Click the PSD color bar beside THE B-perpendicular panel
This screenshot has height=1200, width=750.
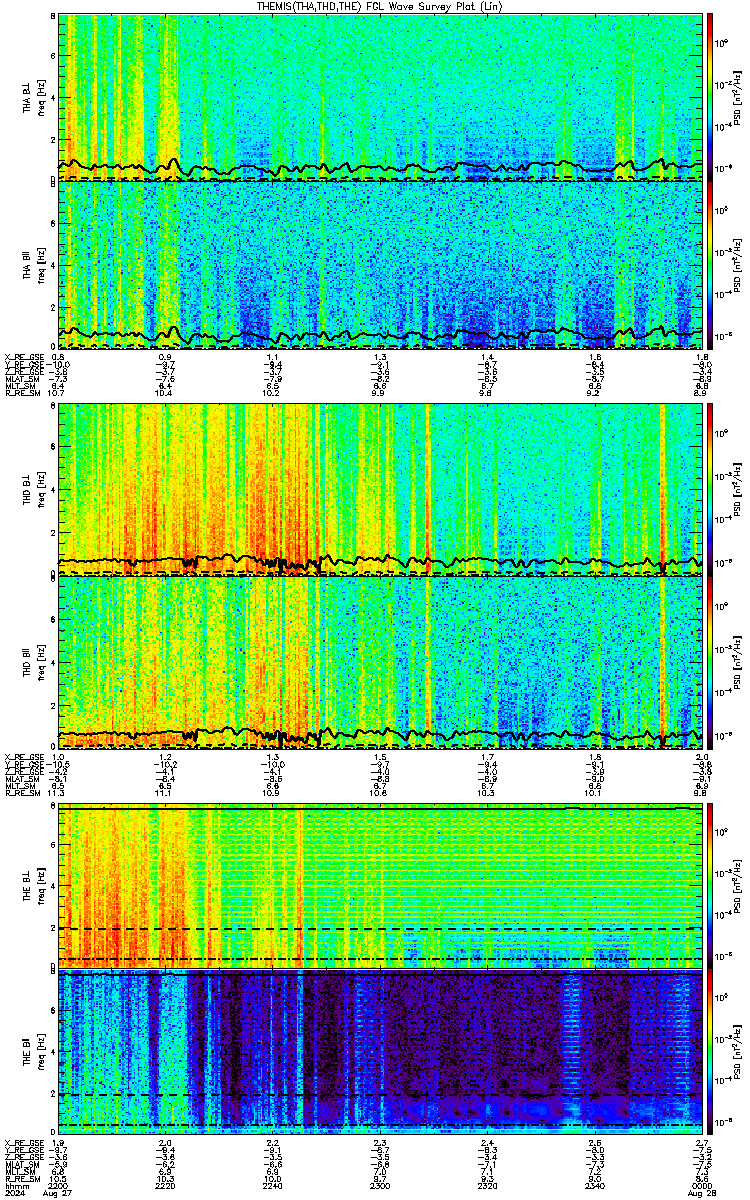point(710,885)
